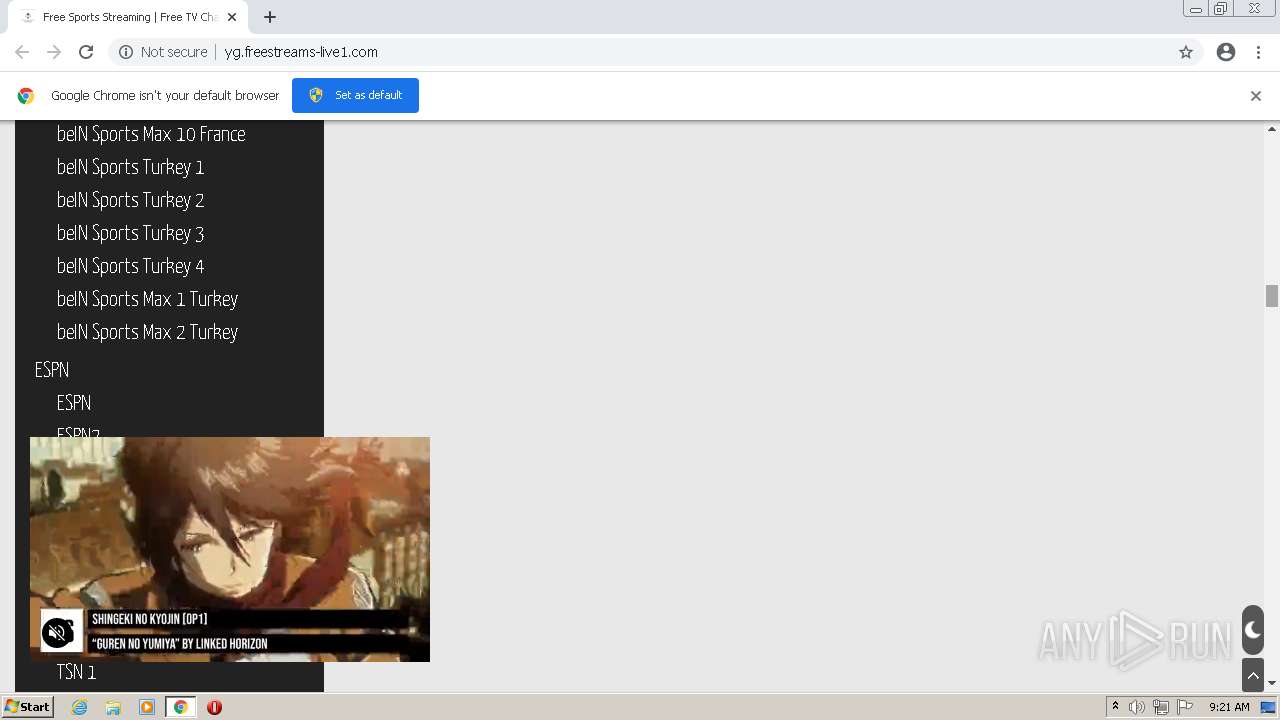Screen dimensions: 1280x720
Task: Open the TSN 1 channel
Action: pyautogui.click(x=76, y=672)
